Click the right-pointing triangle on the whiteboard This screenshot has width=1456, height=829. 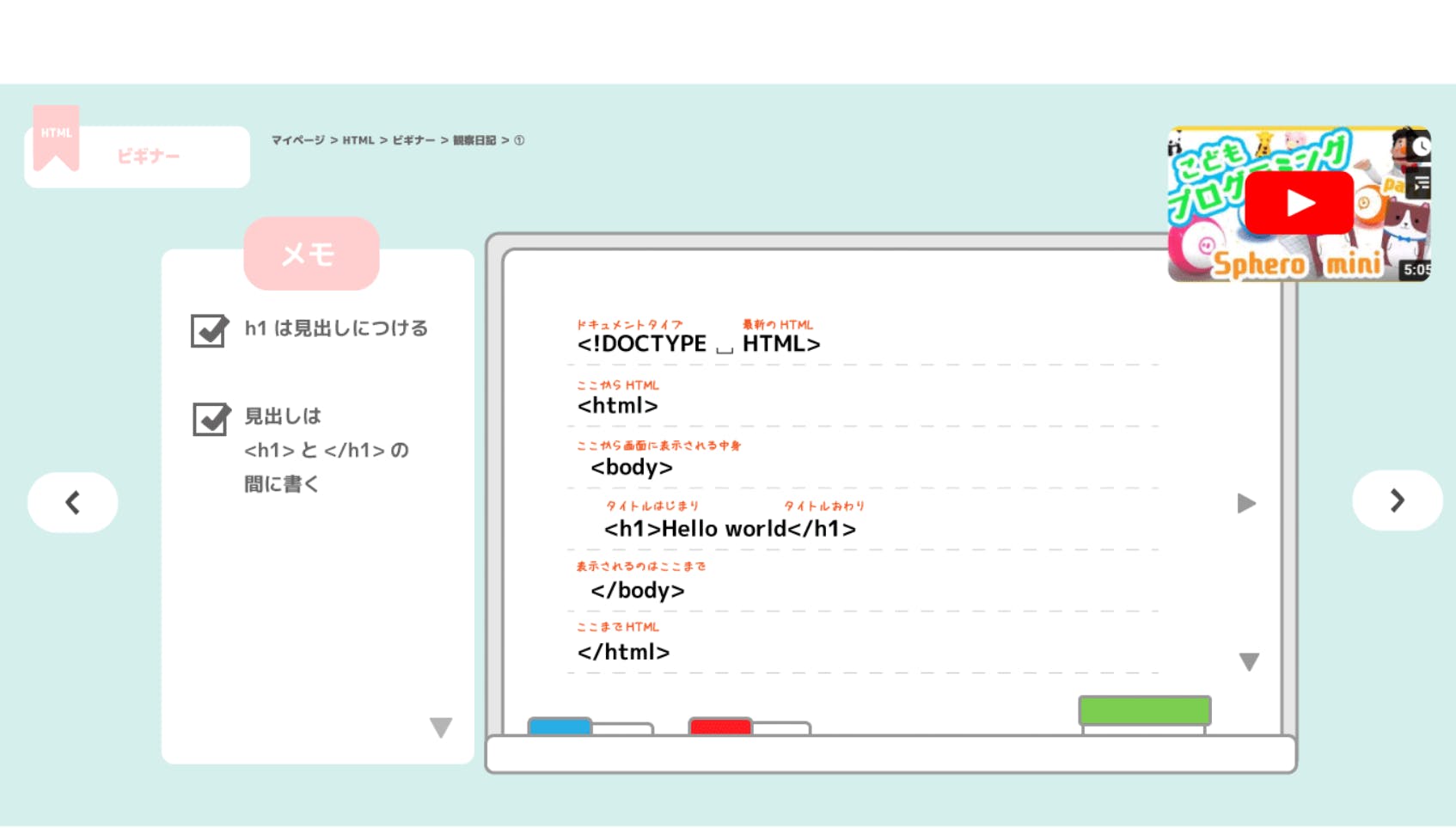tap(1246, 503)
